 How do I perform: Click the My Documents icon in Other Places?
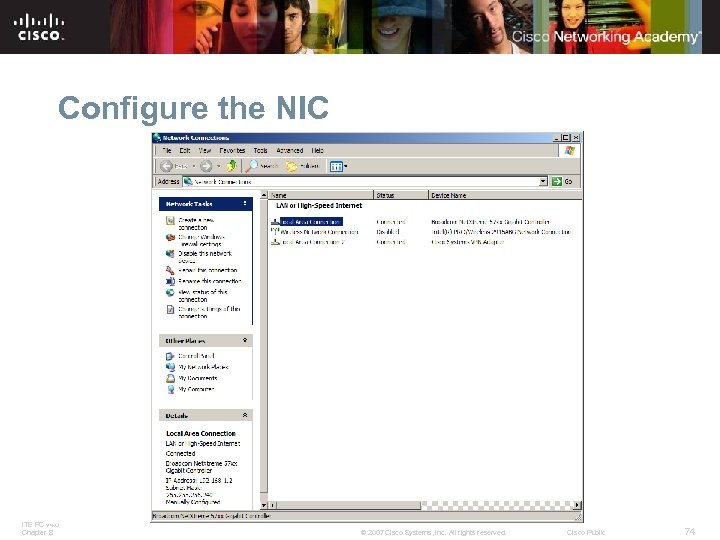click(x=170, y=378)
